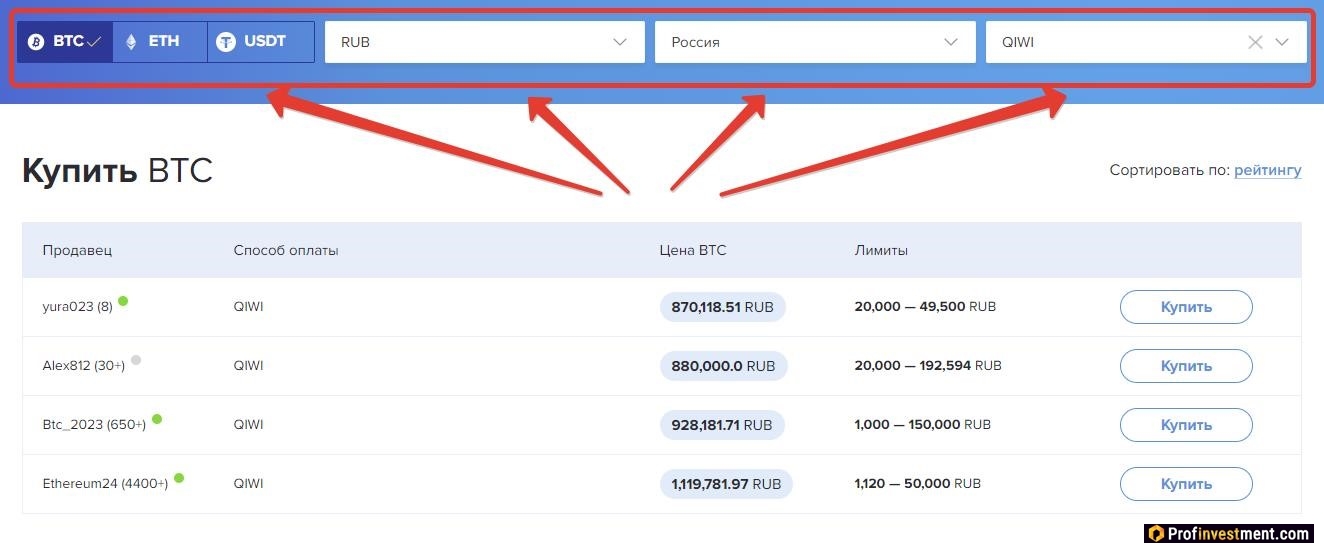Click the Купить BTC heading
Screen dimensions: 1324x553
click(117, 171)
